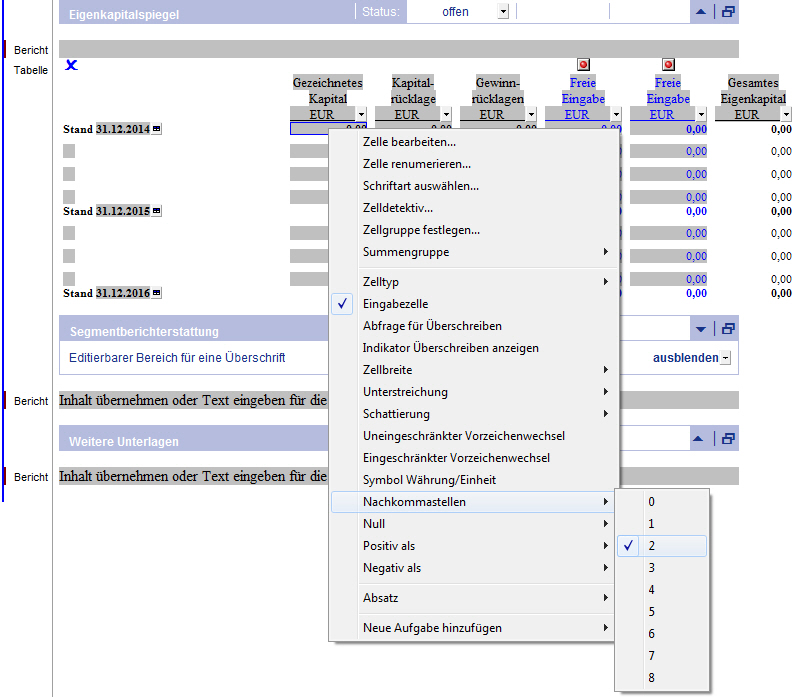Open the EUR dropdown under Gewinnrücklagen
The width and height of the screenshot is (797, 697).
click(531, 114)
